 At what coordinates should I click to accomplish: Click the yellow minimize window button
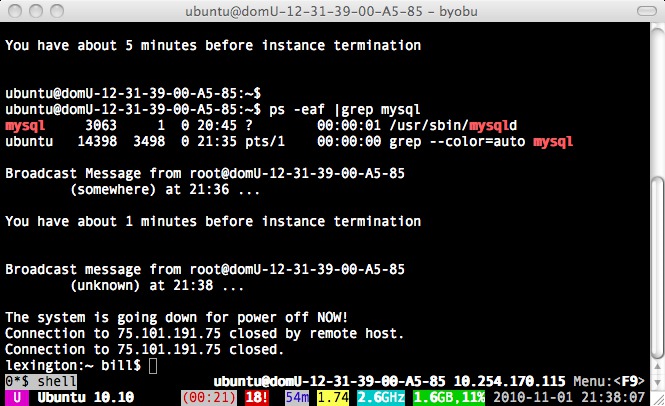(x=35, y=11)
